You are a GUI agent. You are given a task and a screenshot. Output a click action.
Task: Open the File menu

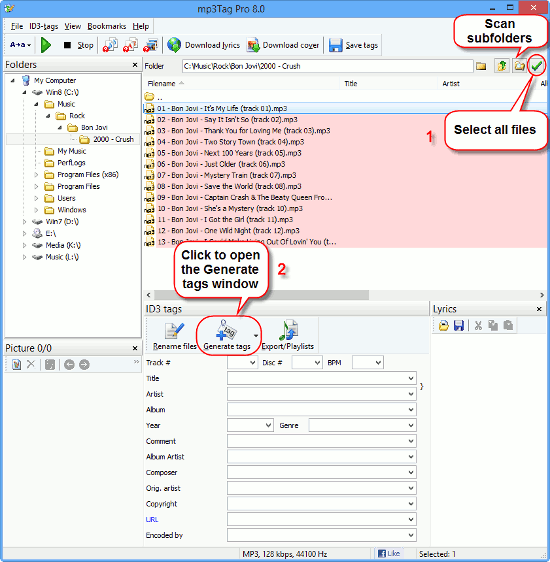point(16,26)
